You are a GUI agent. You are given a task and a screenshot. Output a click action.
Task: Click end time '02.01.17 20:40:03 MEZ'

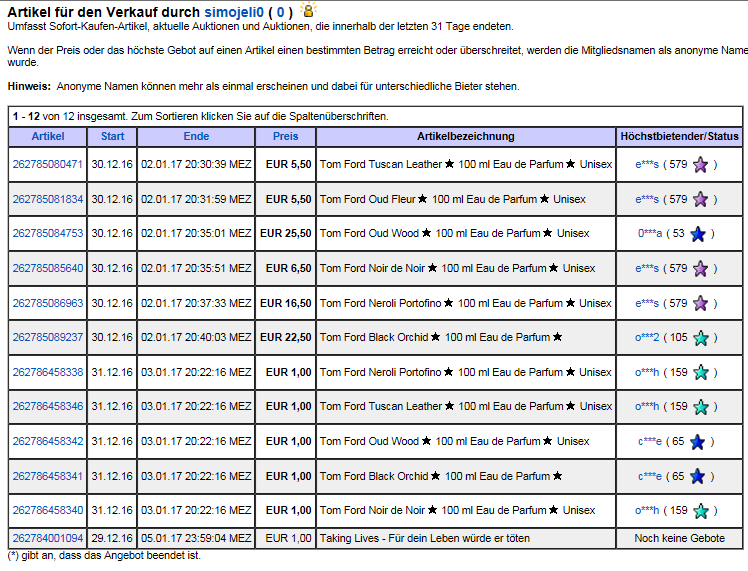(x=196, y=338)
